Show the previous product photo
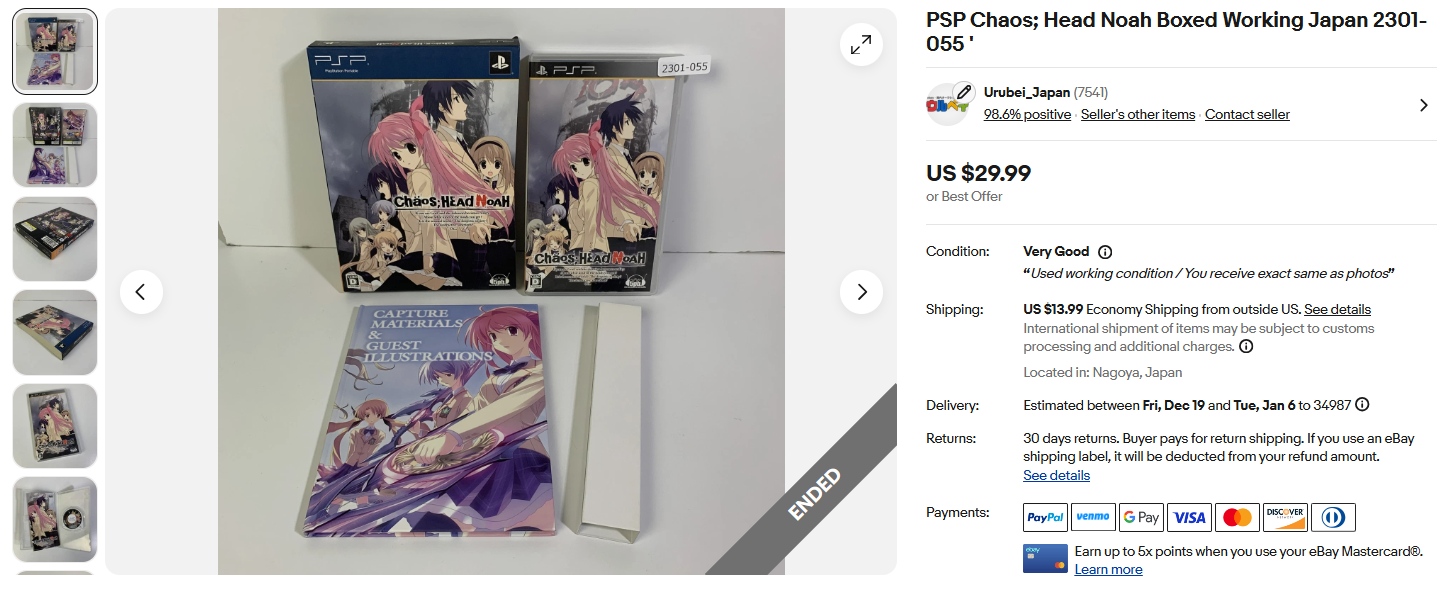The width and height of the screenshot is (1450, 590). coord(141,292)
